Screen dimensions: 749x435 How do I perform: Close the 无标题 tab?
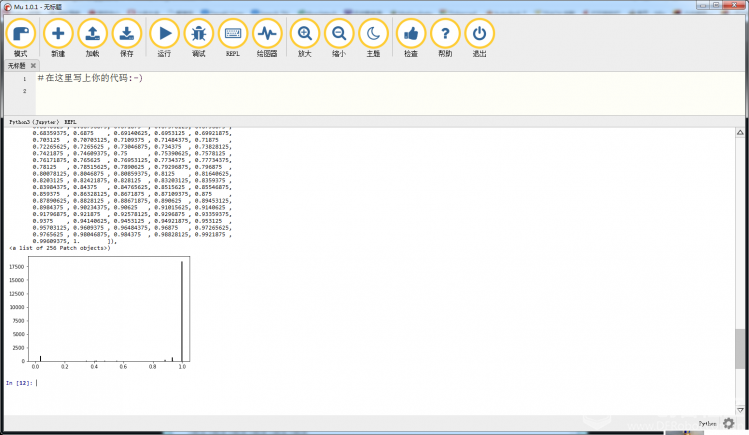point(33,65)
